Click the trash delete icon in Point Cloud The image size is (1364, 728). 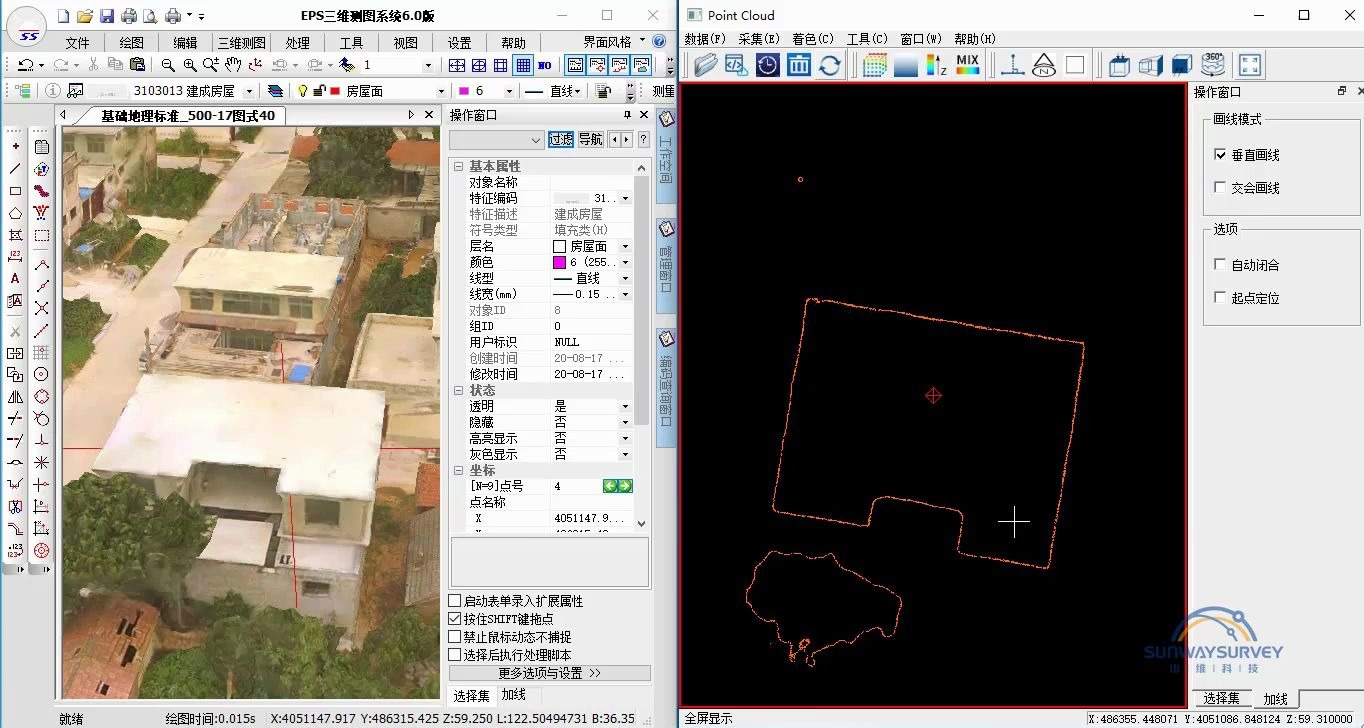[x=798, y=65]
